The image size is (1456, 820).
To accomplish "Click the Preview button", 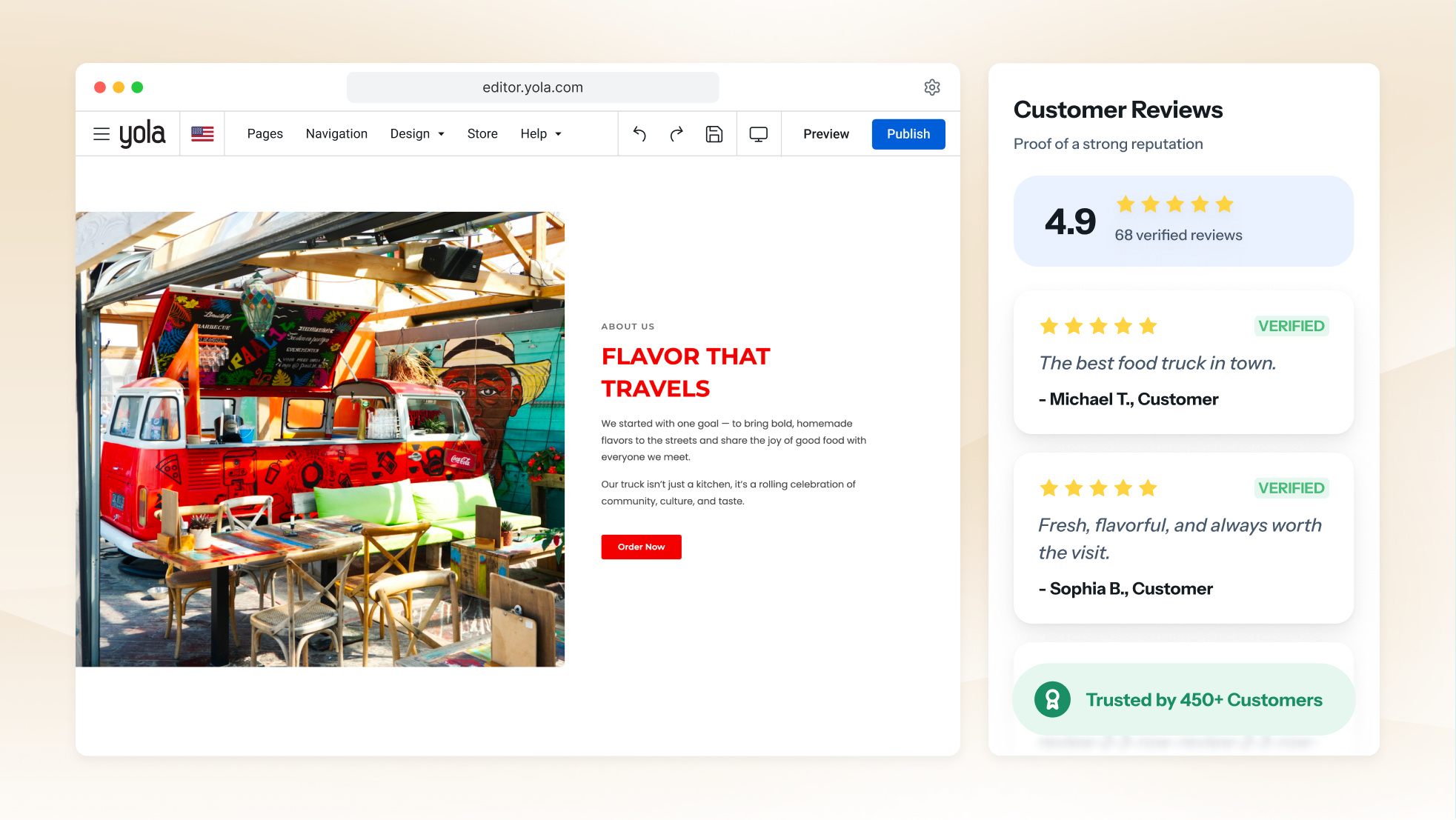I will pyautogui.click(x=826, y=134).
